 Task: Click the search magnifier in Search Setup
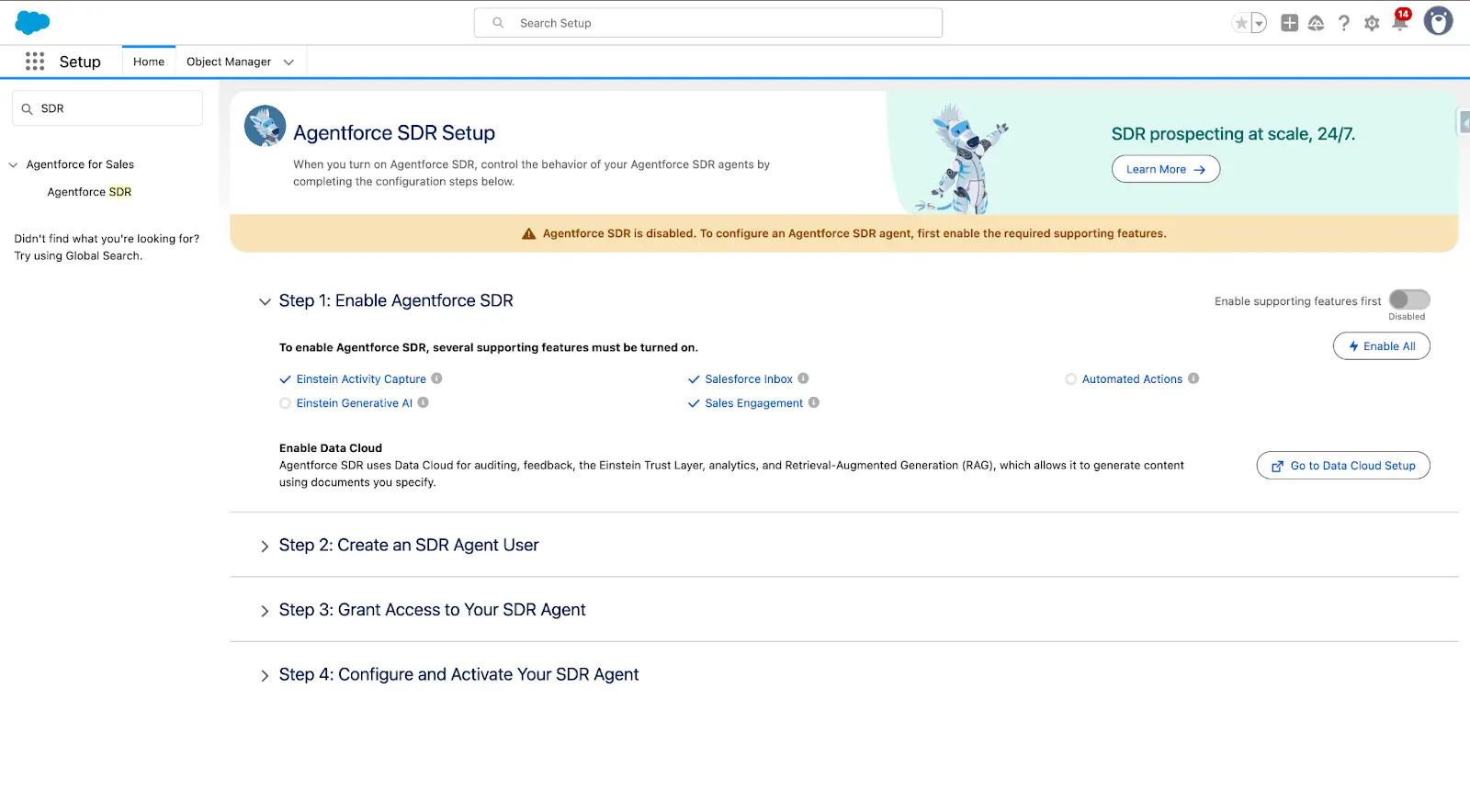[498, 23]
